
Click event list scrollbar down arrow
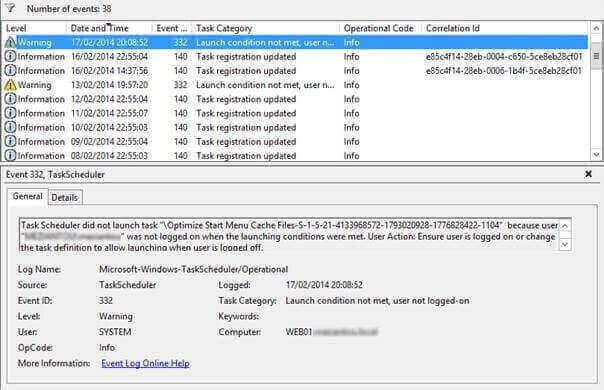pyautogui.click(x=596, y=155)
